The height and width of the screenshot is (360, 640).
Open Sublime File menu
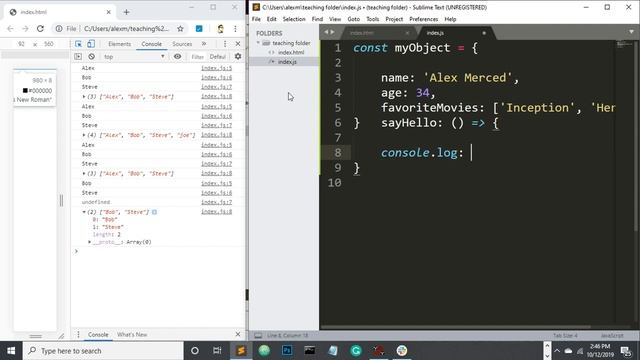pyautogui.click(x=256, y=19)
